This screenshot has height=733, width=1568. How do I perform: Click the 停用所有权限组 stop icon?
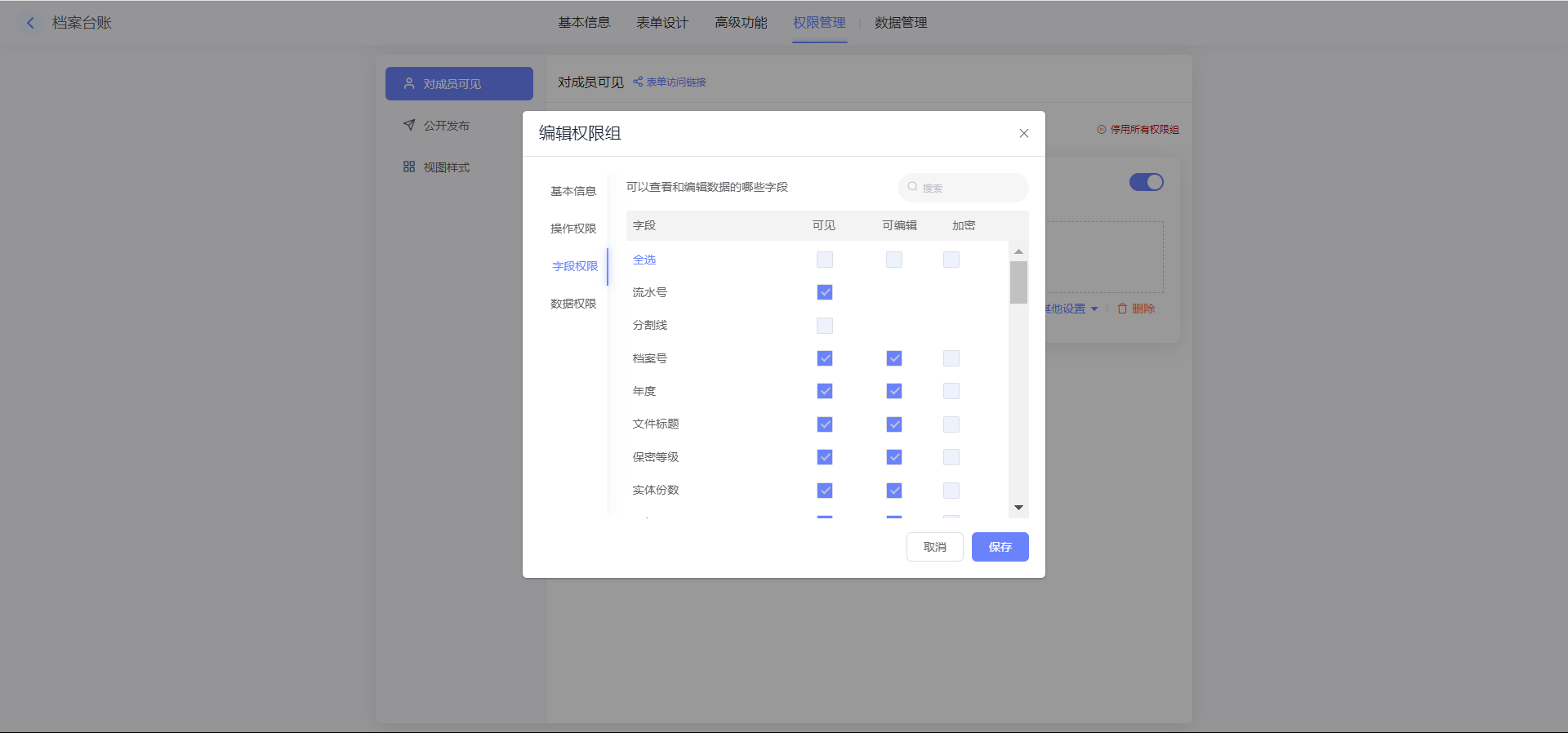1102,129
